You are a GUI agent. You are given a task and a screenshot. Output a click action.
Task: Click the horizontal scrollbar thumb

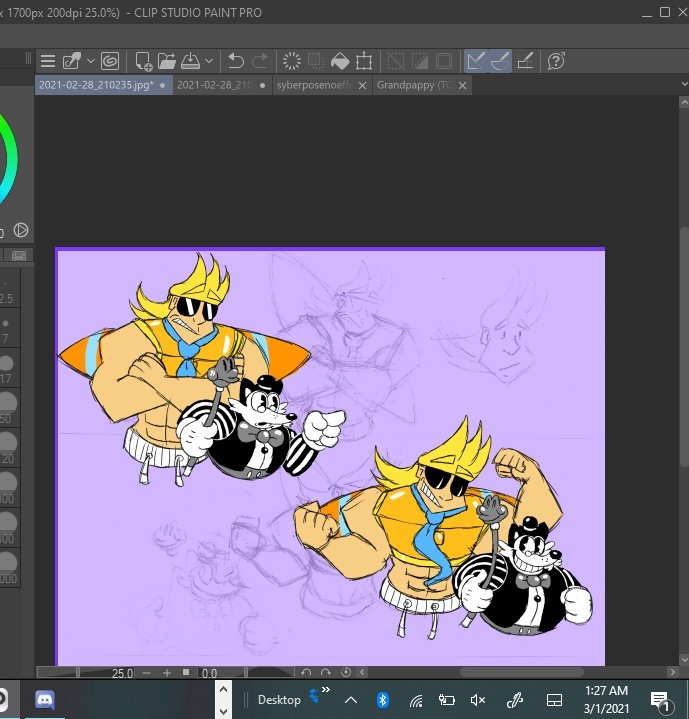(522, 672)
